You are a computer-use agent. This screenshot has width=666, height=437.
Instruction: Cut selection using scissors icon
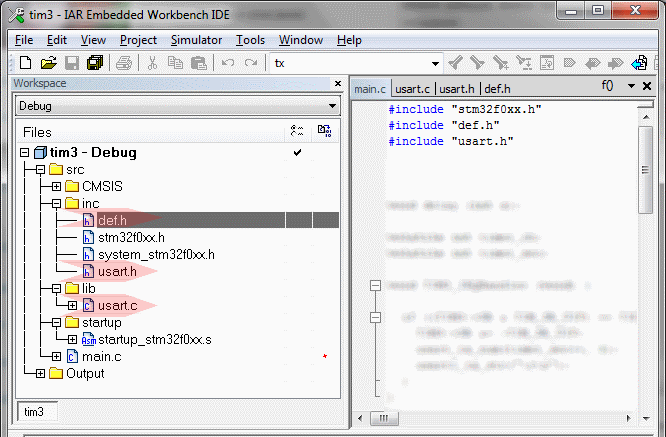pos(152,63)
